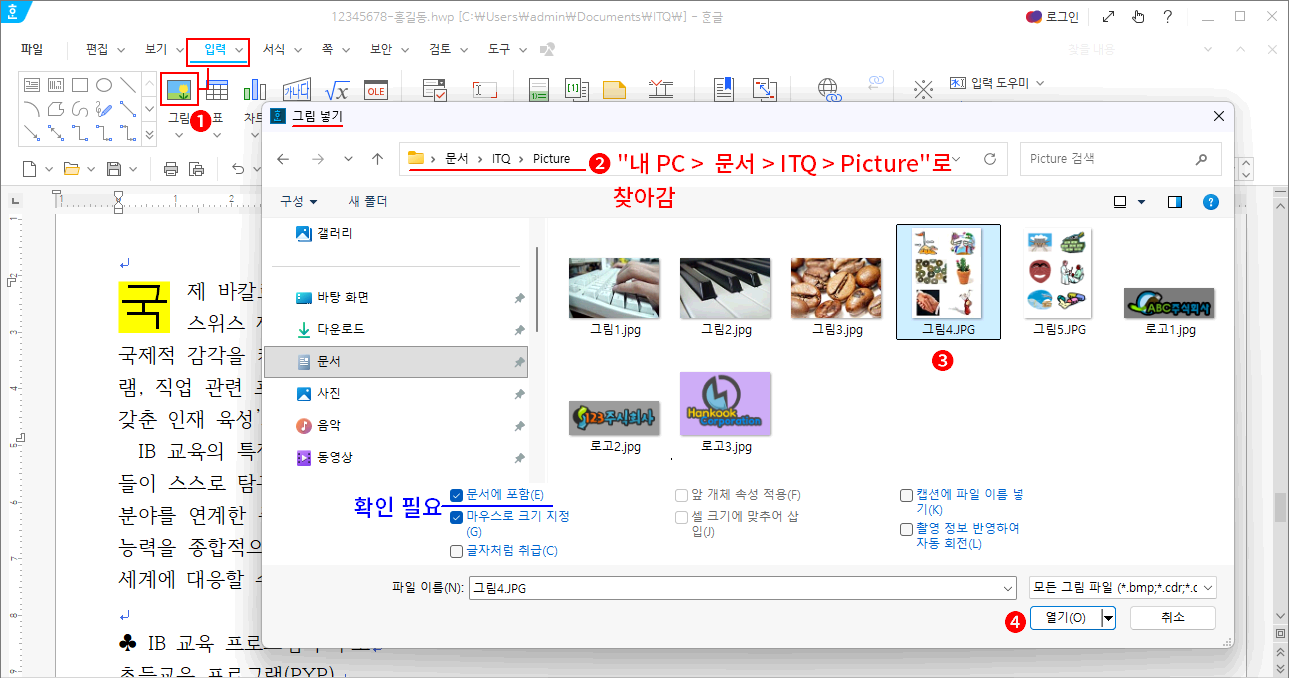Toggle the 문서에 포함 checkbox

457,495
